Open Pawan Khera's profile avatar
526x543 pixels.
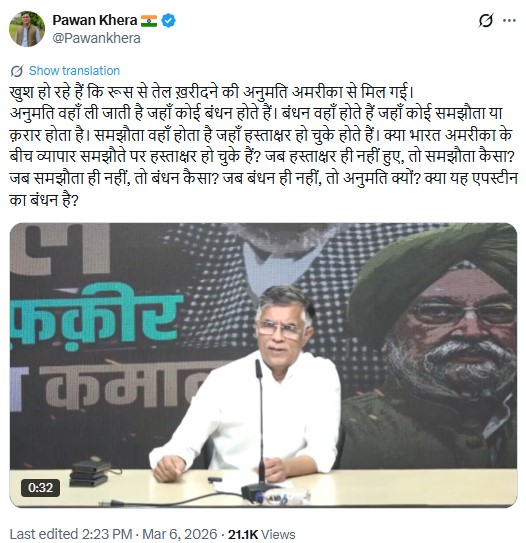(x=27, y=29)
